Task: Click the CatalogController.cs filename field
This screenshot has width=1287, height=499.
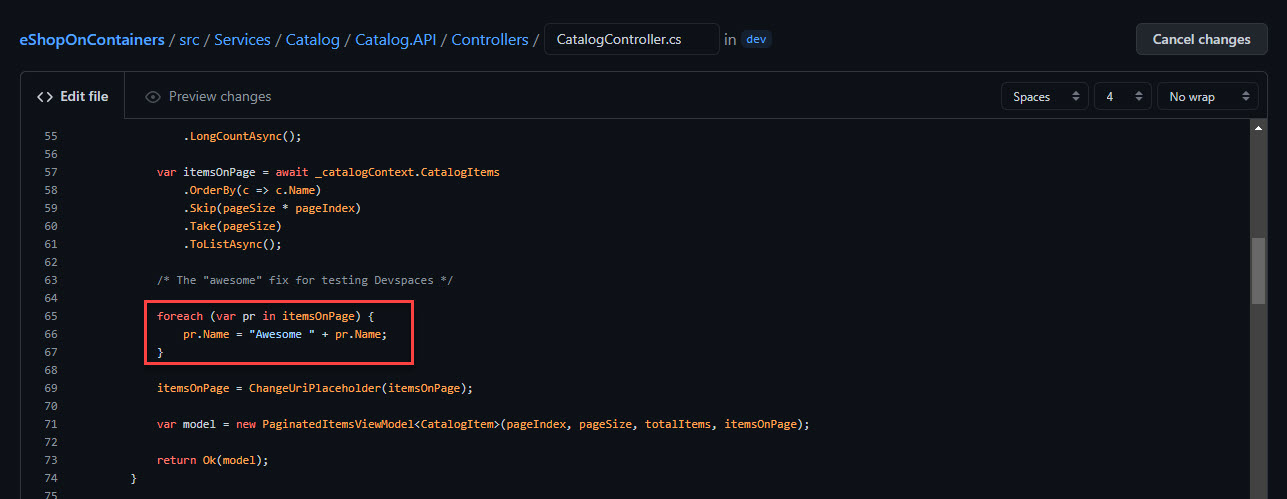Action: pyautogui.click(x=630, y=40)
